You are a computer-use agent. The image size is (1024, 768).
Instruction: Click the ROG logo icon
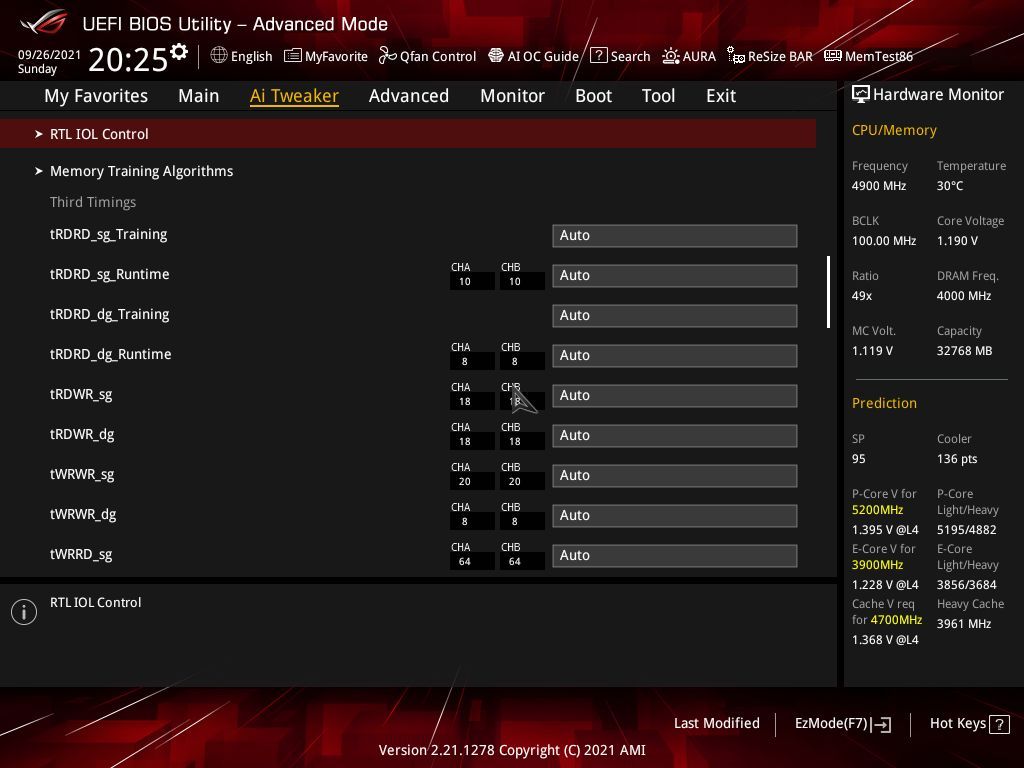click(x=44, y=22)
